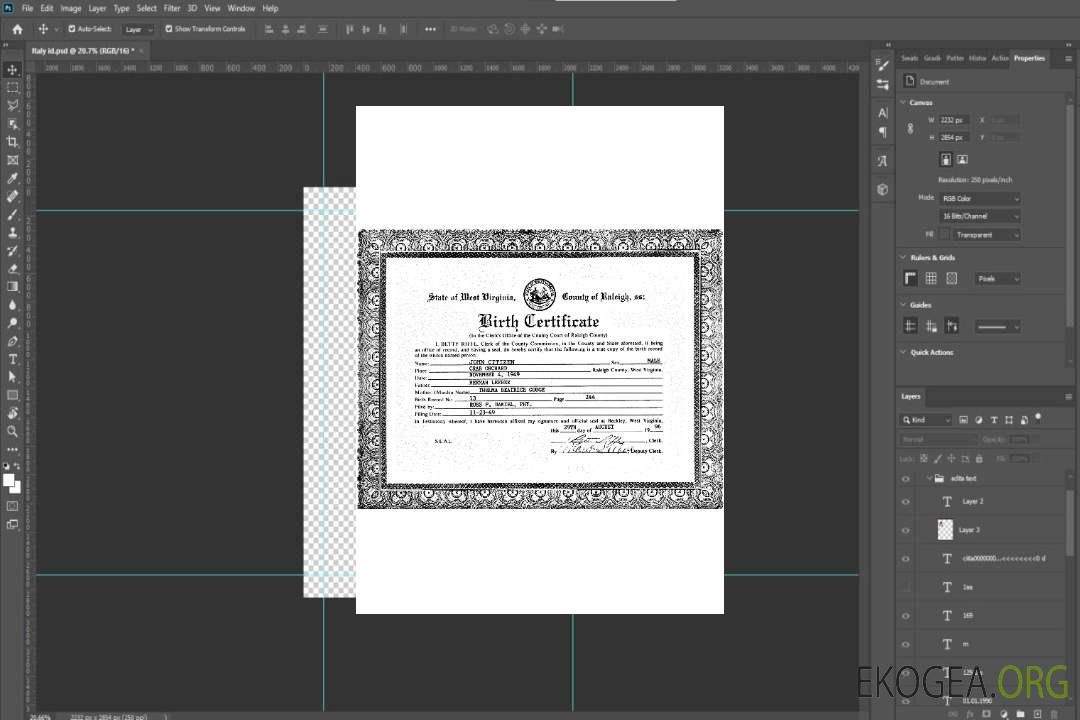
Task: Open the Pixels ruler units dropdown
Action: click(x=997, y=279)
